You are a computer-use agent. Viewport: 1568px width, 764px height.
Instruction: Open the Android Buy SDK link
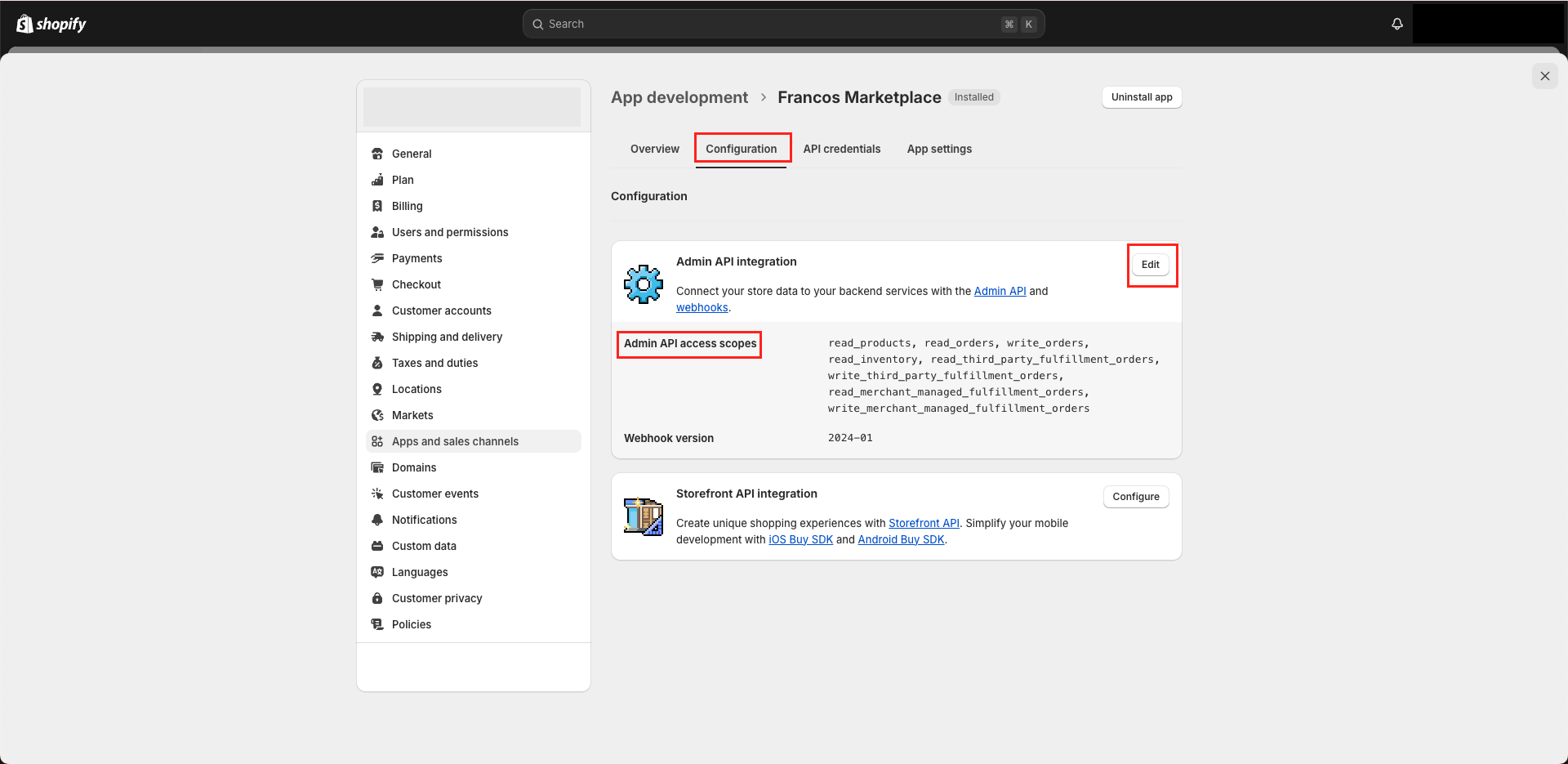pos(901,539)
